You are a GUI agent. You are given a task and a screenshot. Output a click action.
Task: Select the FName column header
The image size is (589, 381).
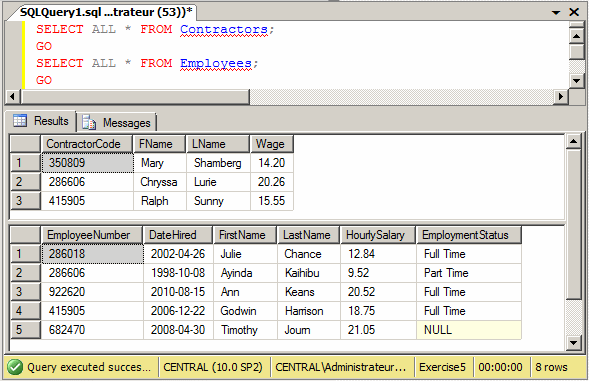point(160,144)
